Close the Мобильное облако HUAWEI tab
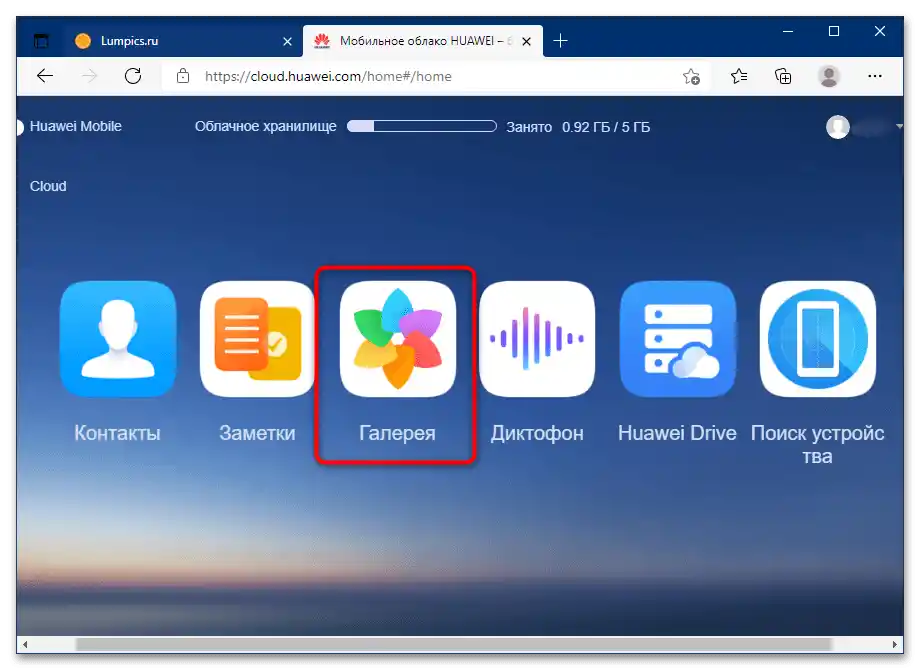The height and width of the screenshot is (670, 920). [526, 41]
